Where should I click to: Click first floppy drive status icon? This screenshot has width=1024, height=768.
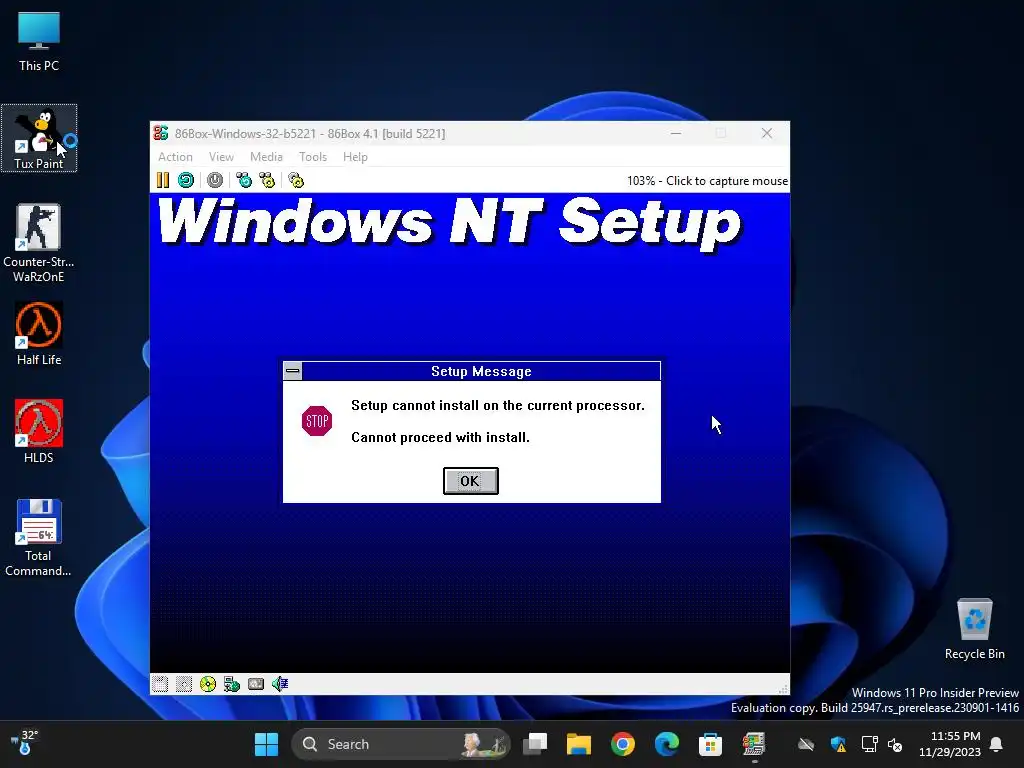point(160,684)
